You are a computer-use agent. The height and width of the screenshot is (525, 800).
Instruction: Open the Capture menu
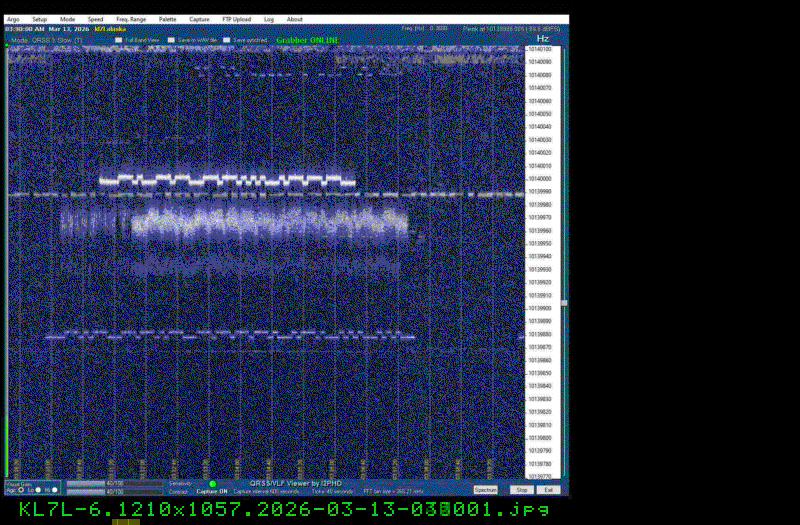[199, 19]
